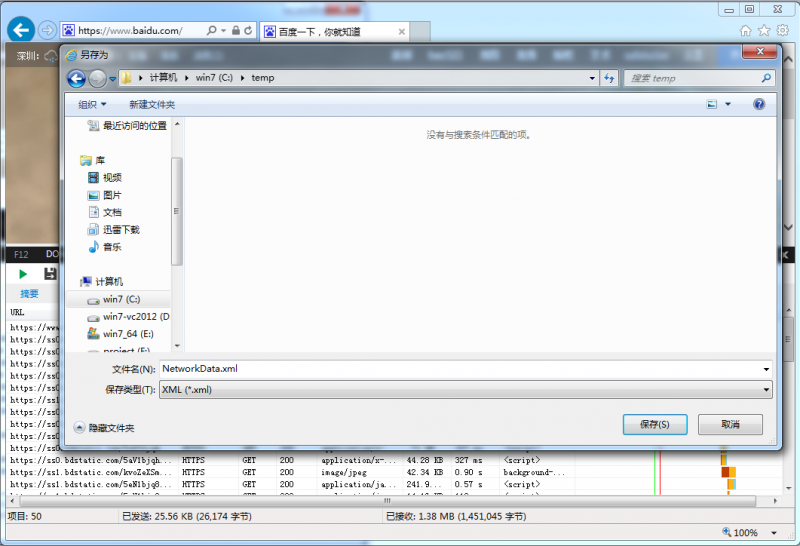Click the 取消 button

730,424
